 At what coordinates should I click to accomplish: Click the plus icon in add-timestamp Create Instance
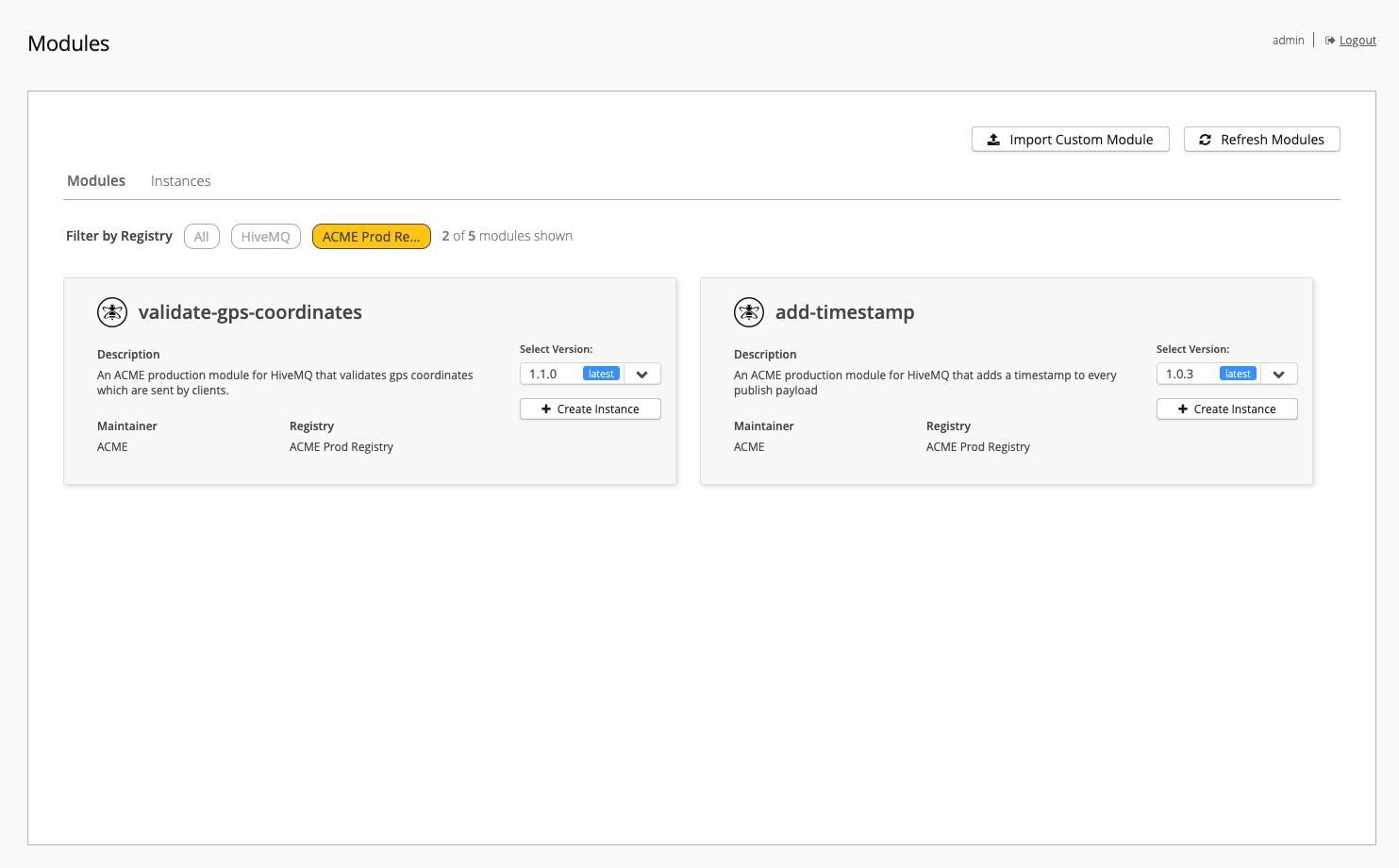pos(1183,409)
